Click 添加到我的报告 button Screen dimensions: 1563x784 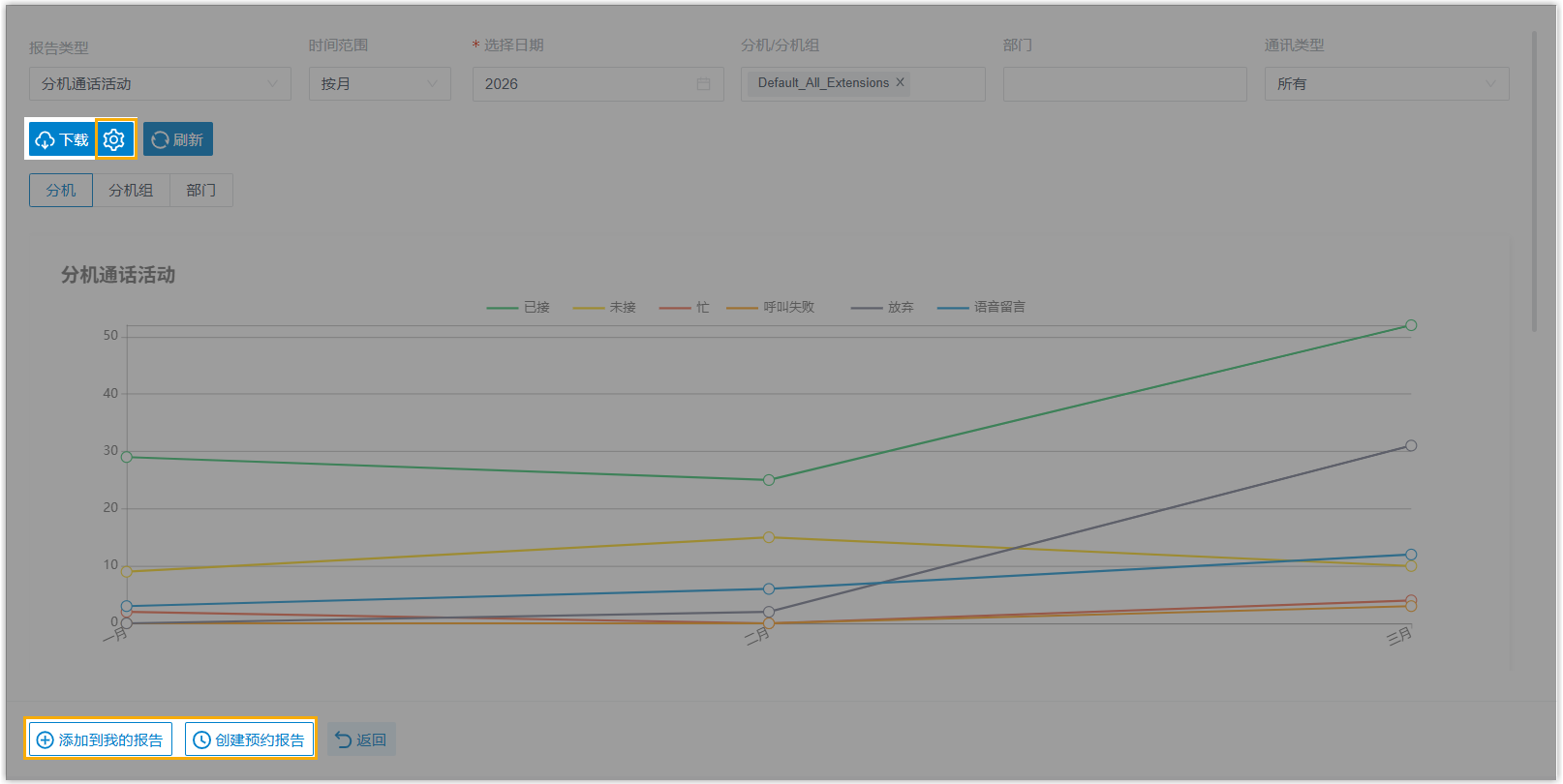click(101, 739)
